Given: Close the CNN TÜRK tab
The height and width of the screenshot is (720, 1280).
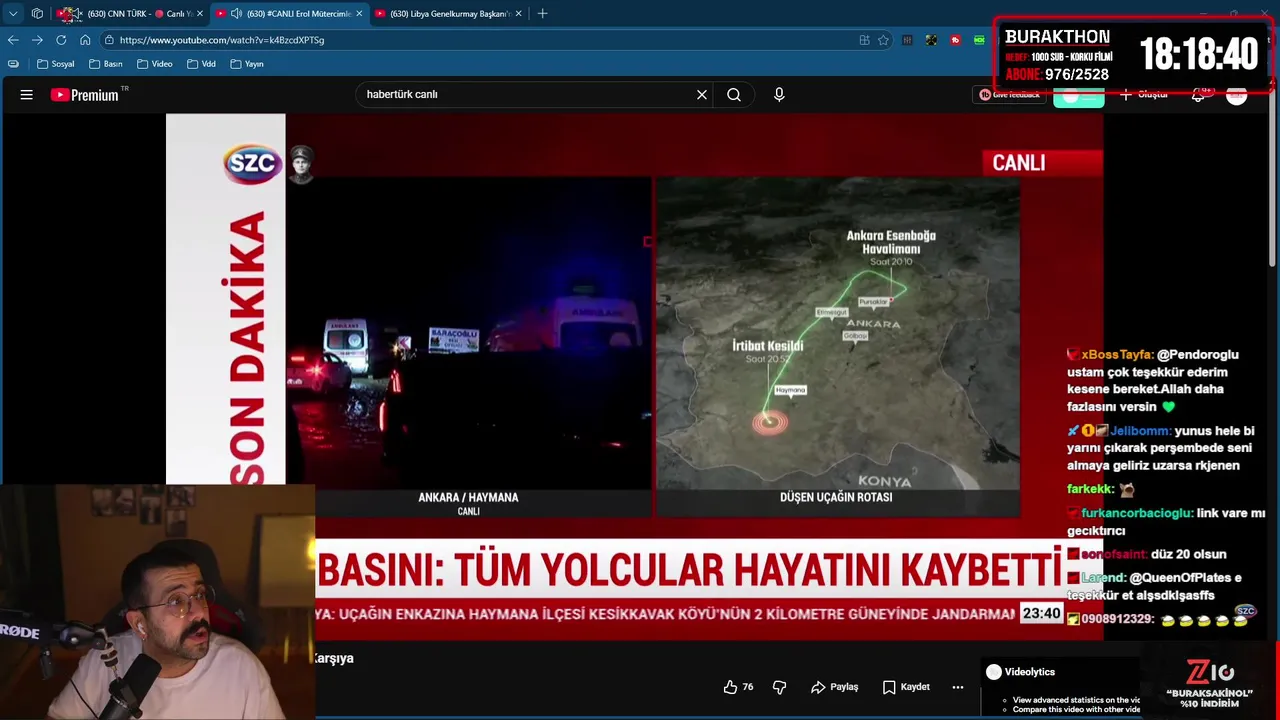Looking at the screenshot, I should tap(199, 14).
